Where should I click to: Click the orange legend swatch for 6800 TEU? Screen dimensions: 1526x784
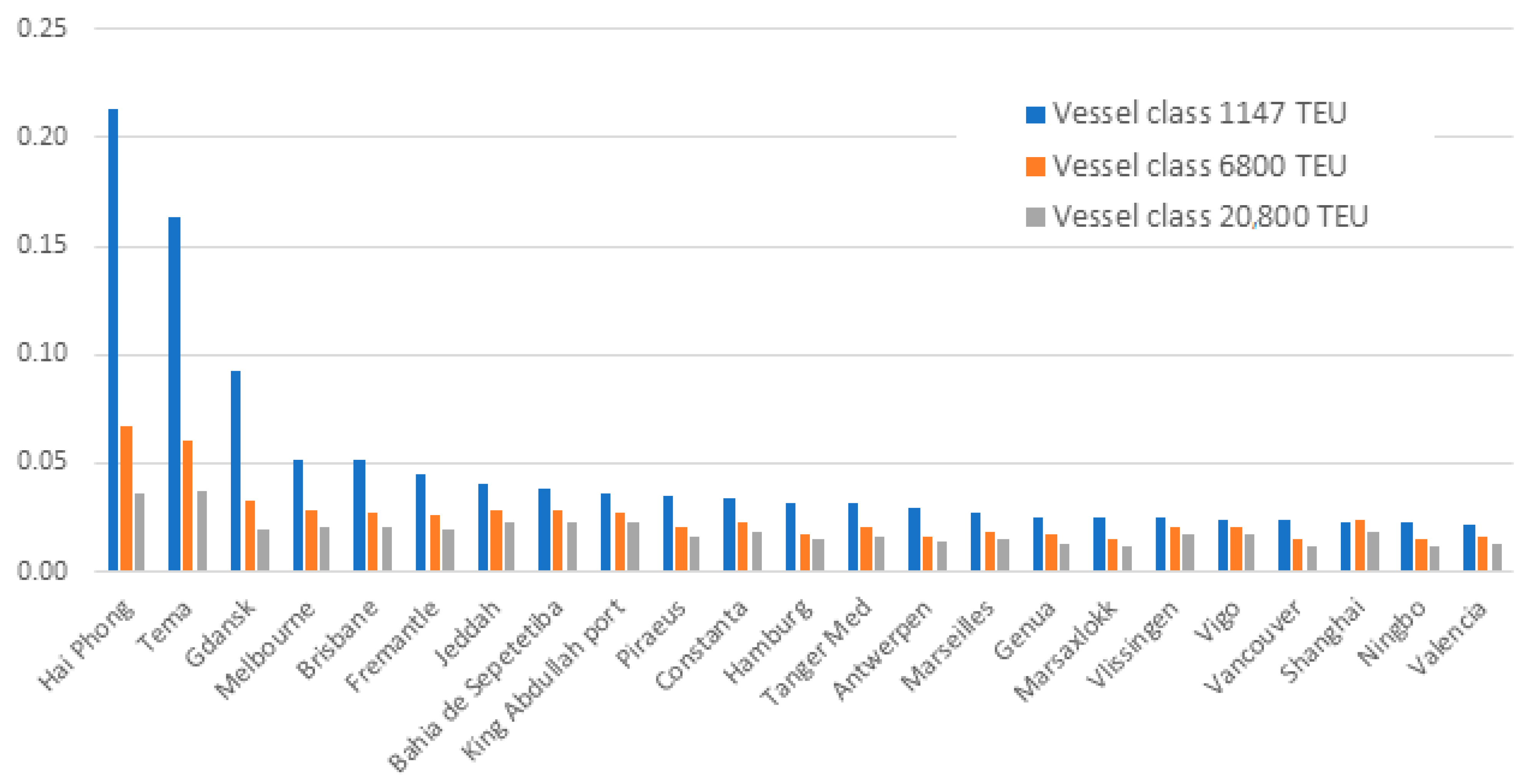[1035, 166]
